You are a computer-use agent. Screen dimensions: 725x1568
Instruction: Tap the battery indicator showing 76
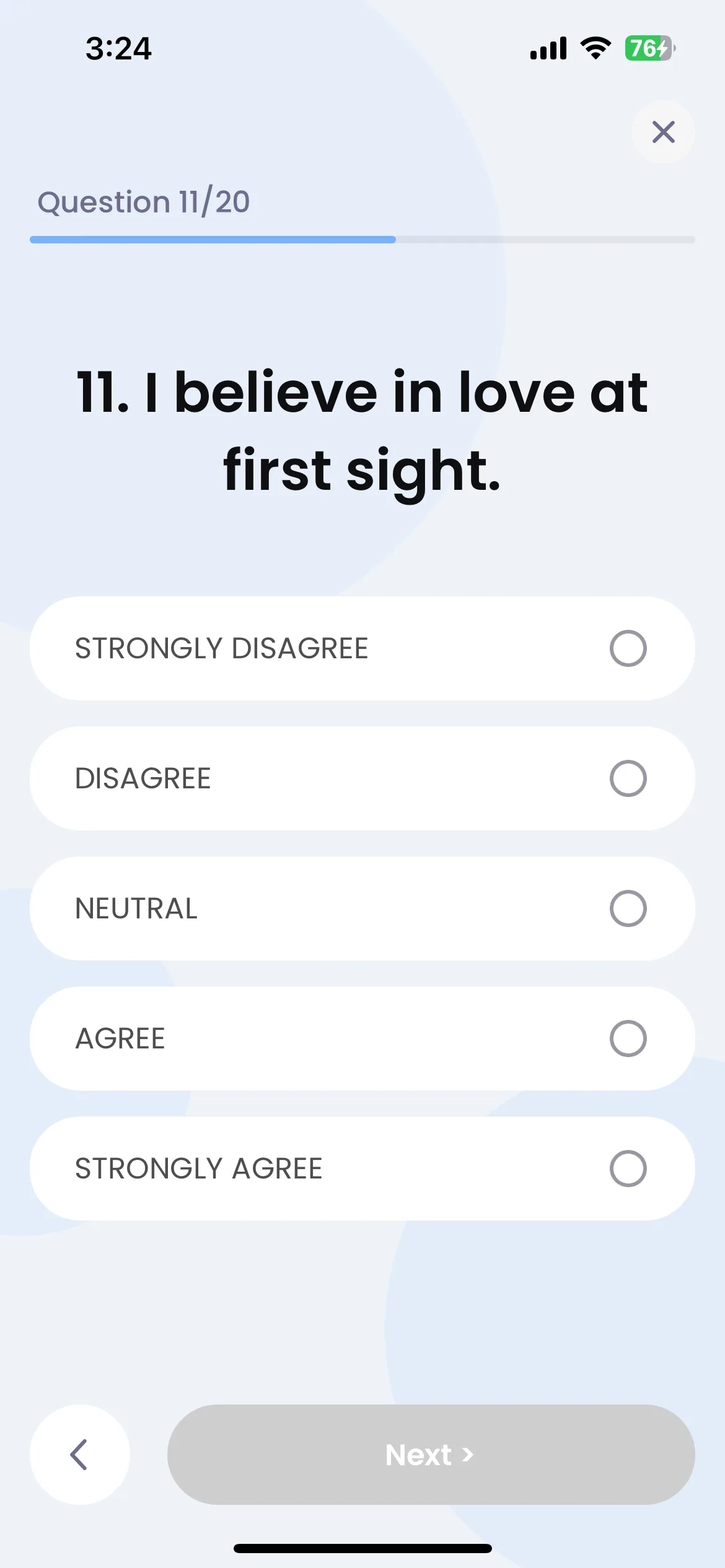650,48
